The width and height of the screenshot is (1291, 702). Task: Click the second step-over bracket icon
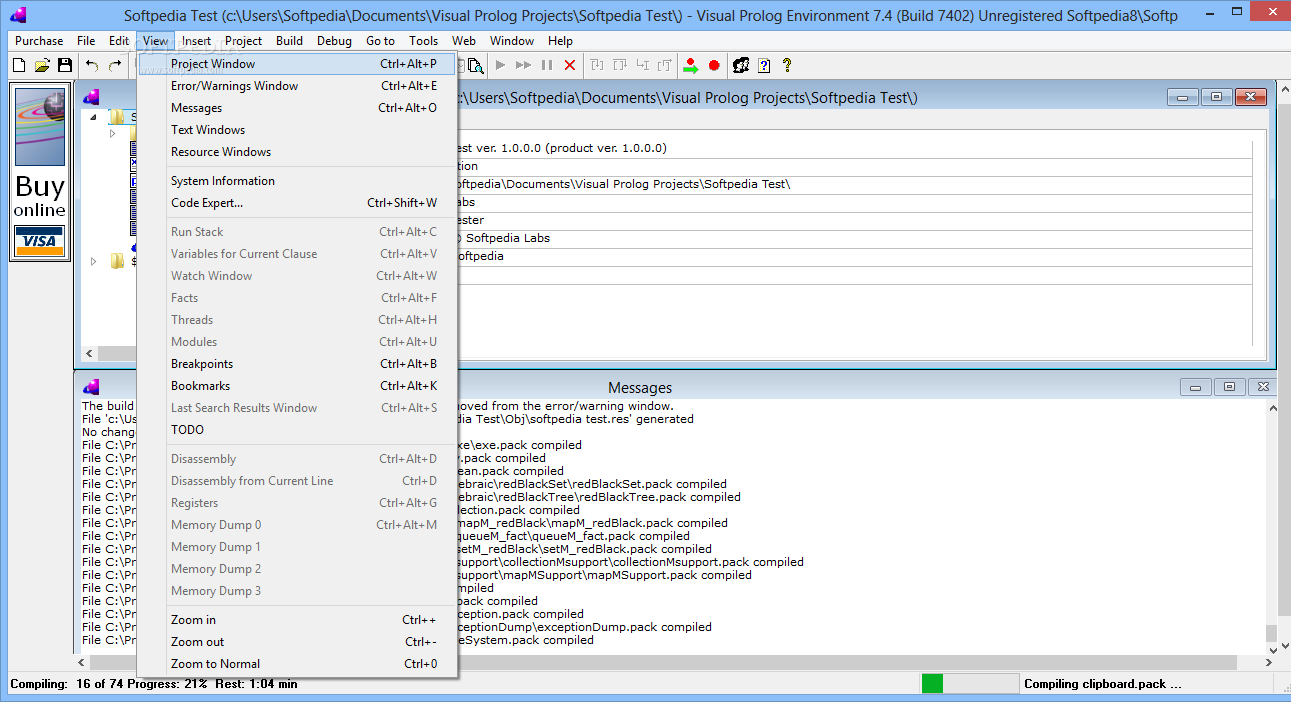620,65
